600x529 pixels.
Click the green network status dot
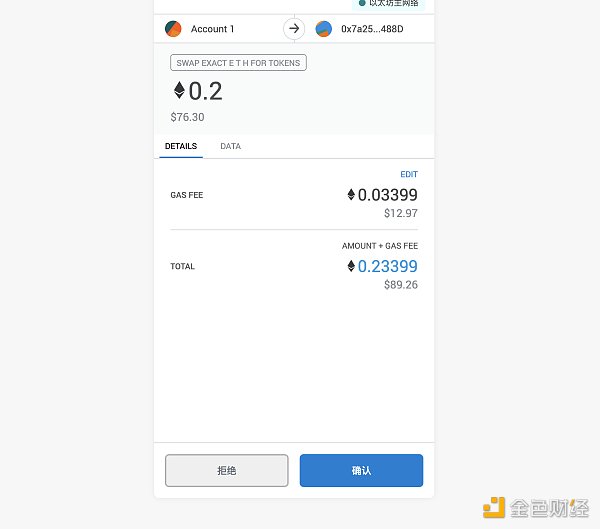point(362,3)
